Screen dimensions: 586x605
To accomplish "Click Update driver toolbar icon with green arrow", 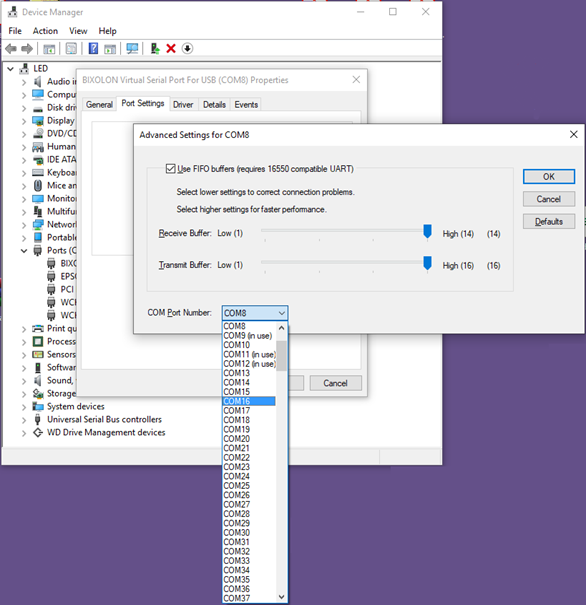I will [155, 49].
